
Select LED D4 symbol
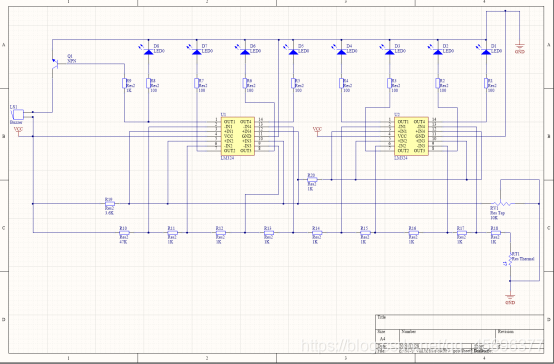pyautogui.click(x=341, y=52)
